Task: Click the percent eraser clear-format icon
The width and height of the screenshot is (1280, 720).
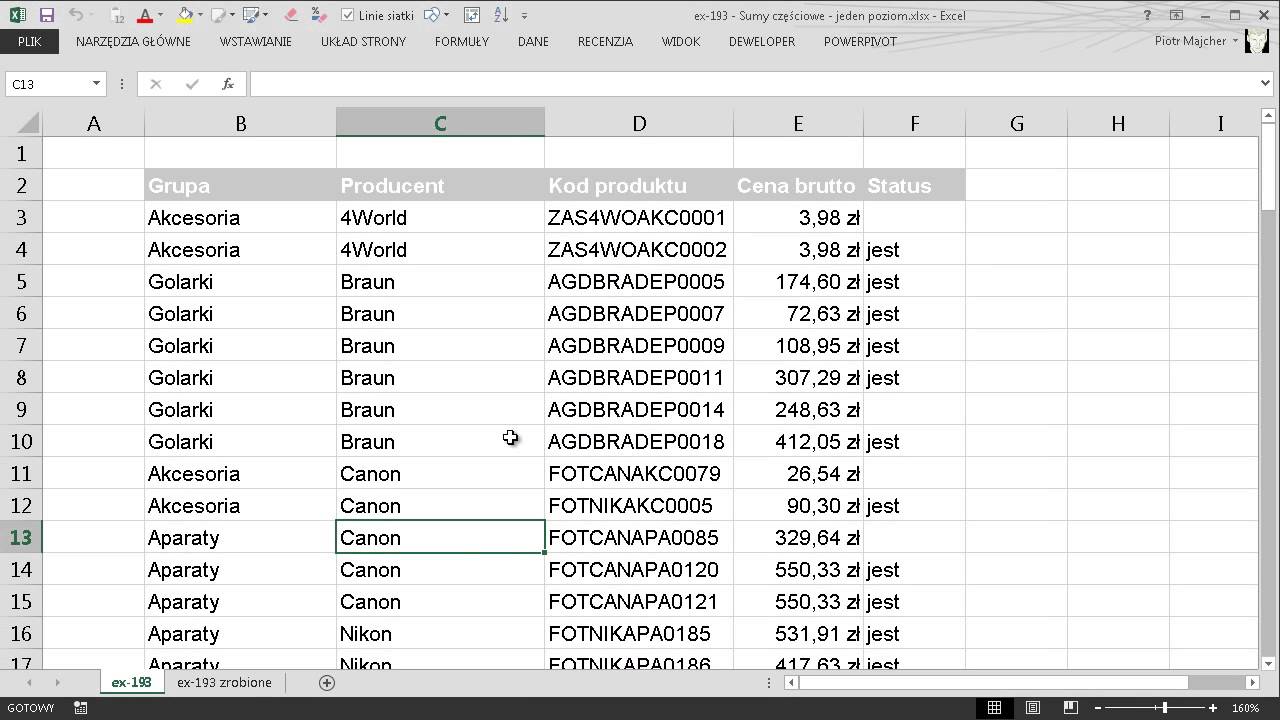Action: (x=319, y=15)
